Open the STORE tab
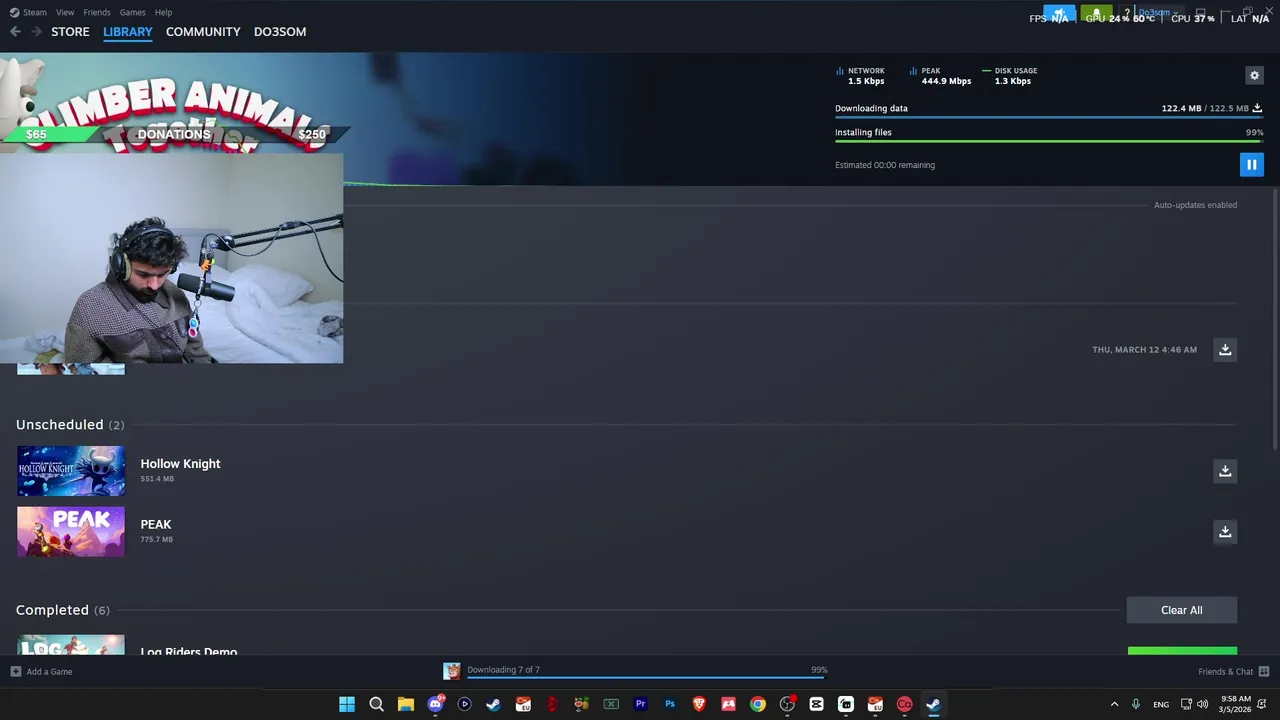The width and height of the screenshot is (1280, 720). click(x=70, y=32)
